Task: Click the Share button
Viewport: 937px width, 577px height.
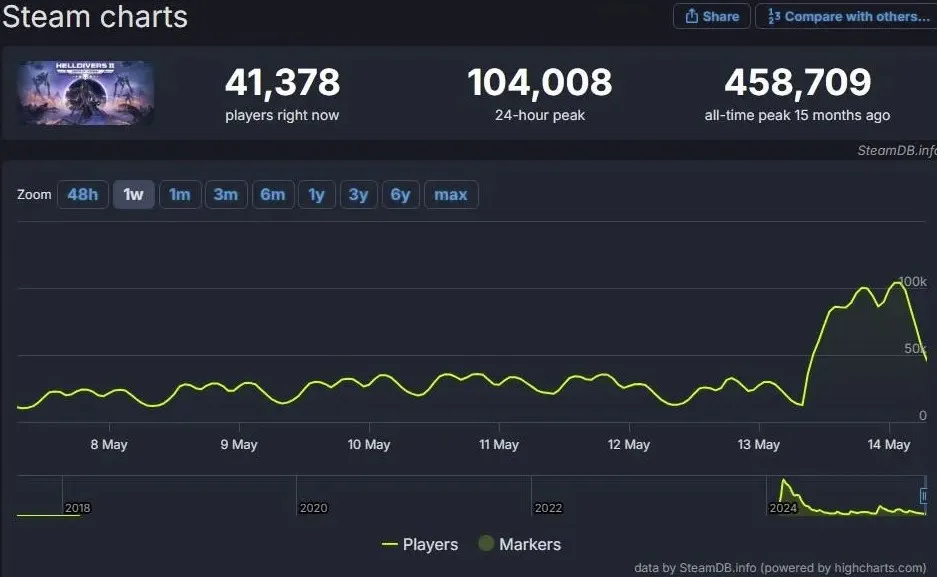Action: [x=711, y=16]
